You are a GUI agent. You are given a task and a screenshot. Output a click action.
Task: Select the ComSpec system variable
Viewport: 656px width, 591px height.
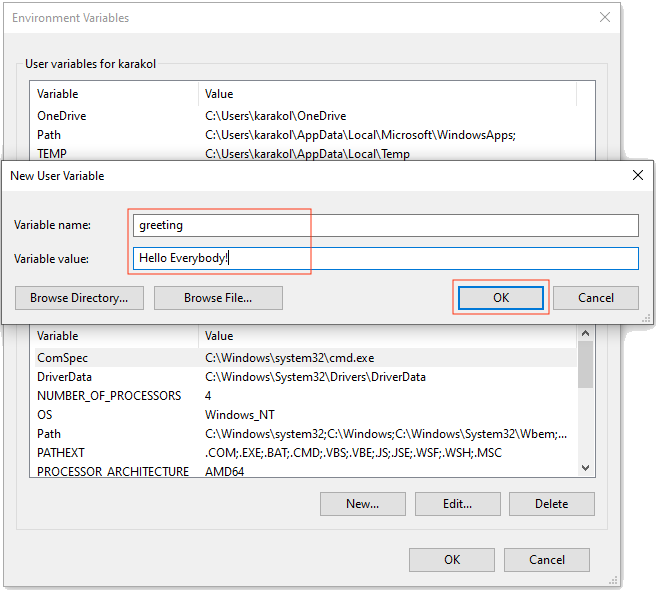(x=305, y=358)
